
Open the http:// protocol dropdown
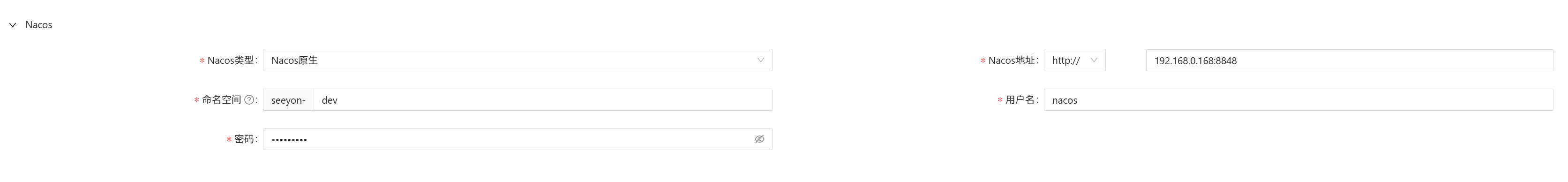coord(1074,60)
